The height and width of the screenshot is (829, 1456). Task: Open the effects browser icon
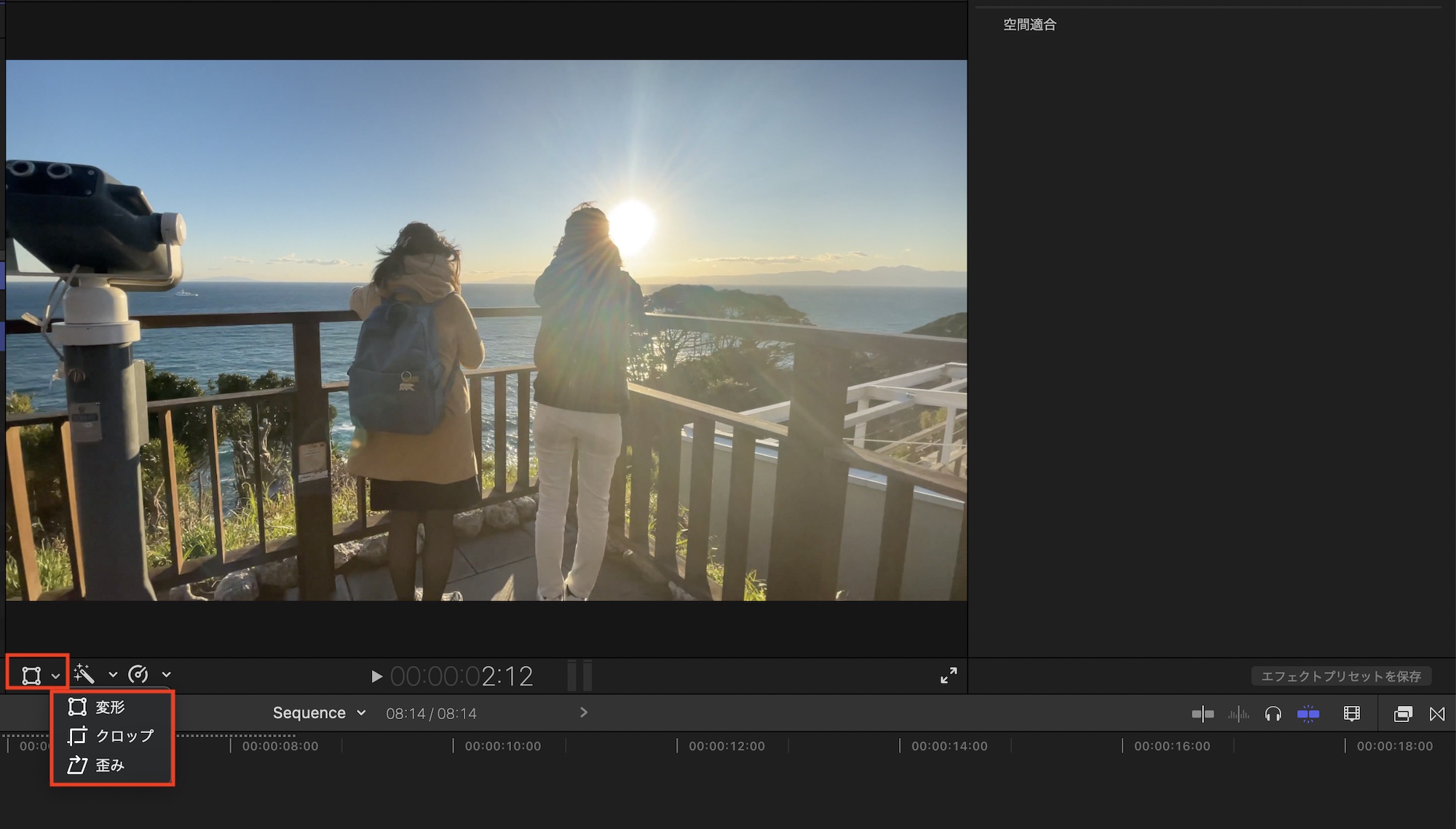click(x=1402, y=714)
